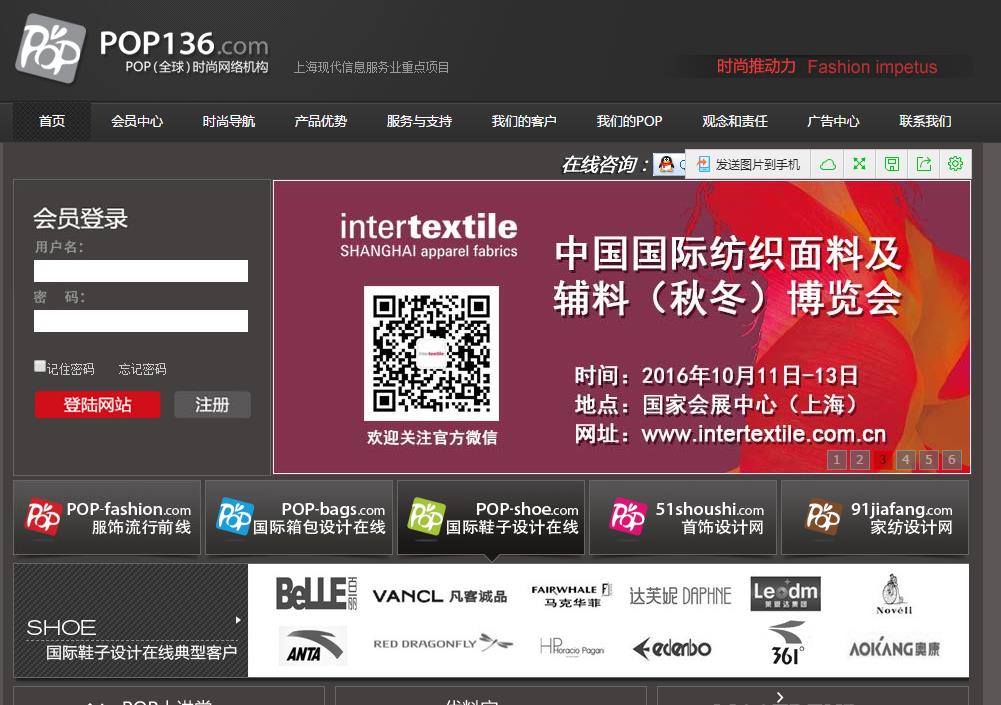
Task: Open the 观念和责任 menu item
Action: (735, 121)
